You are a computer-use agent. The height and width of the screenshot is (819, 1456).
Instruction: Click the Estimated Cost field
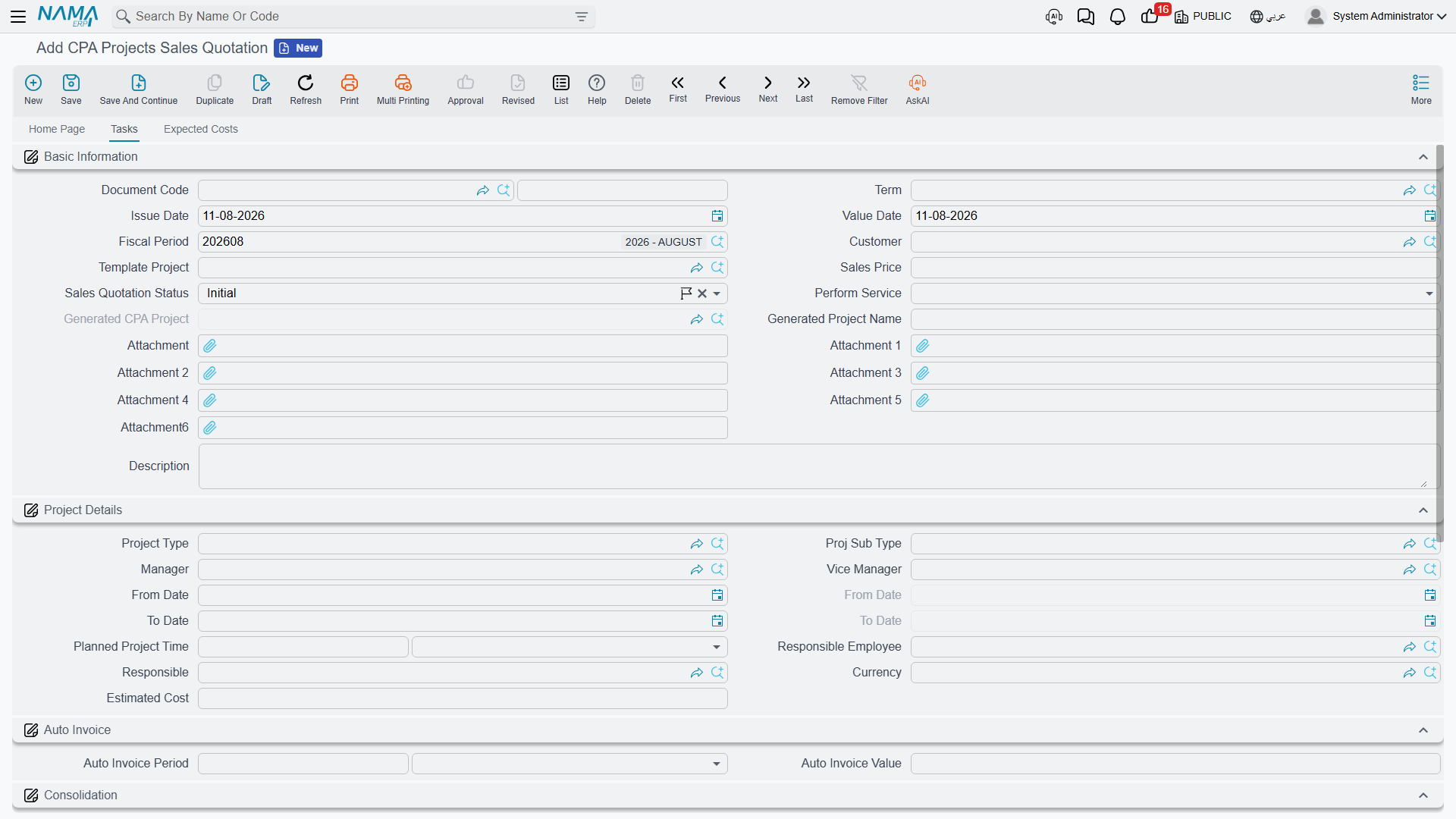(x=463, y=698)
